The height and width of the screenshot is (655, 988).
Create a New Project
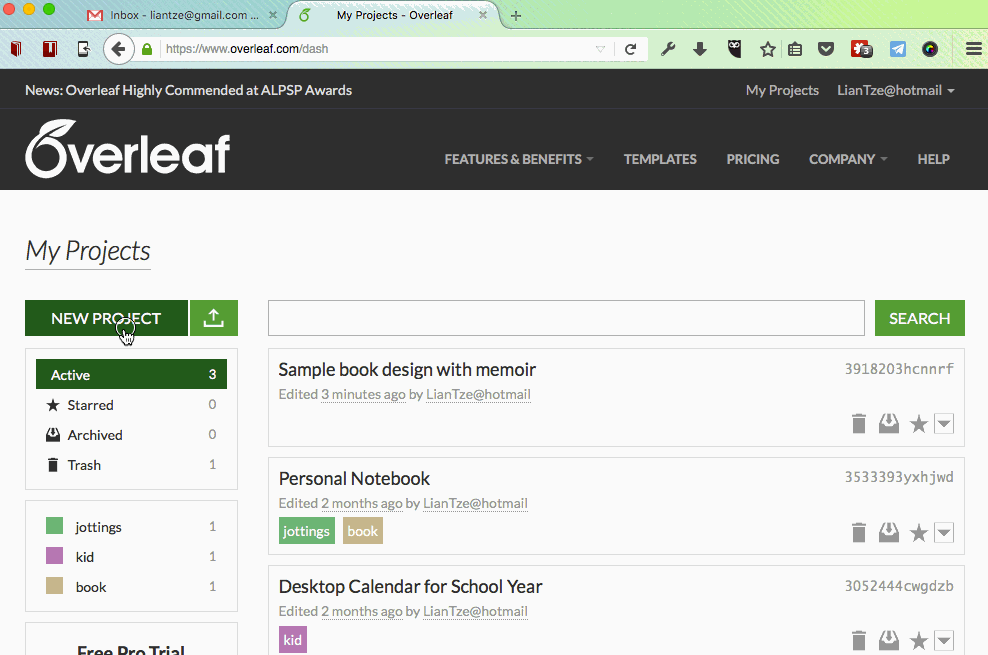(106, 318)
